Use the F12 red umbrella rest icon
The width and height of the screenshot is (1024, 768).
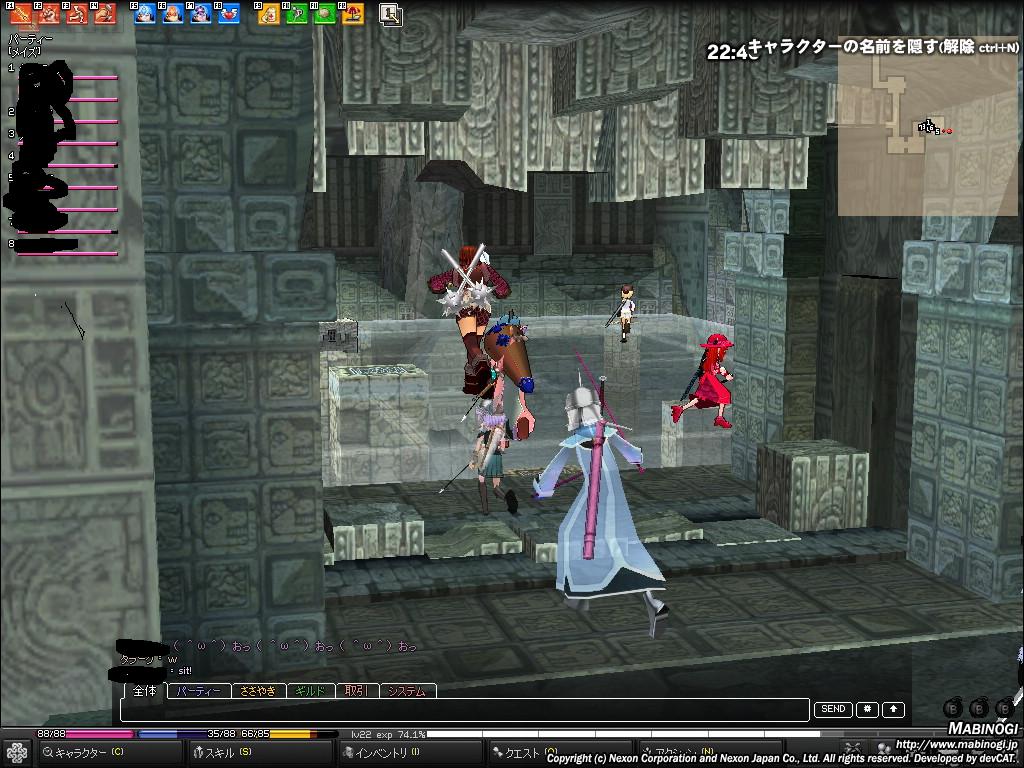point(353,14)
